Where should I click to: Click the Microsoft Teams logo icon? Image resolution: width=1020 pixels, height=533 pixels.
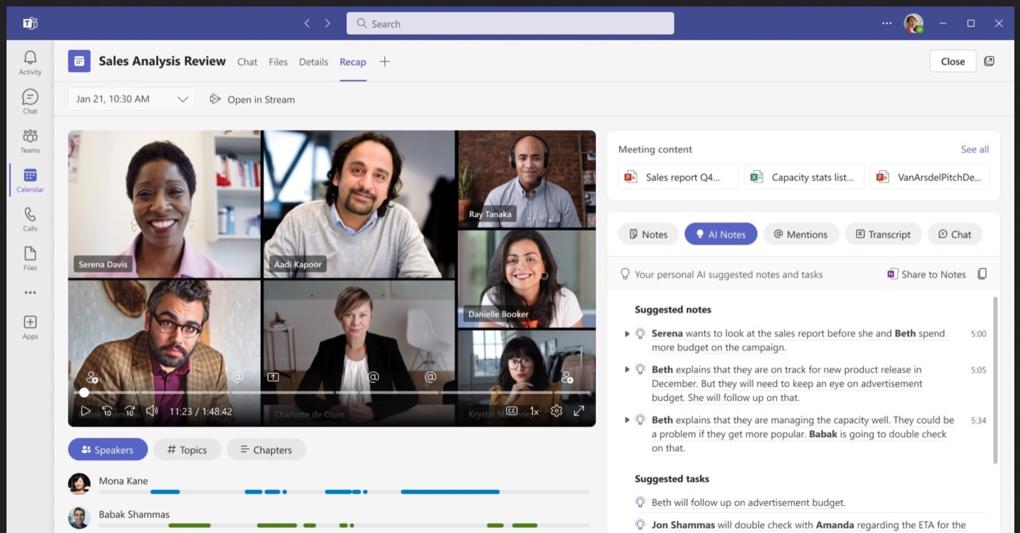pyautogui.click(x=30, y=23)
